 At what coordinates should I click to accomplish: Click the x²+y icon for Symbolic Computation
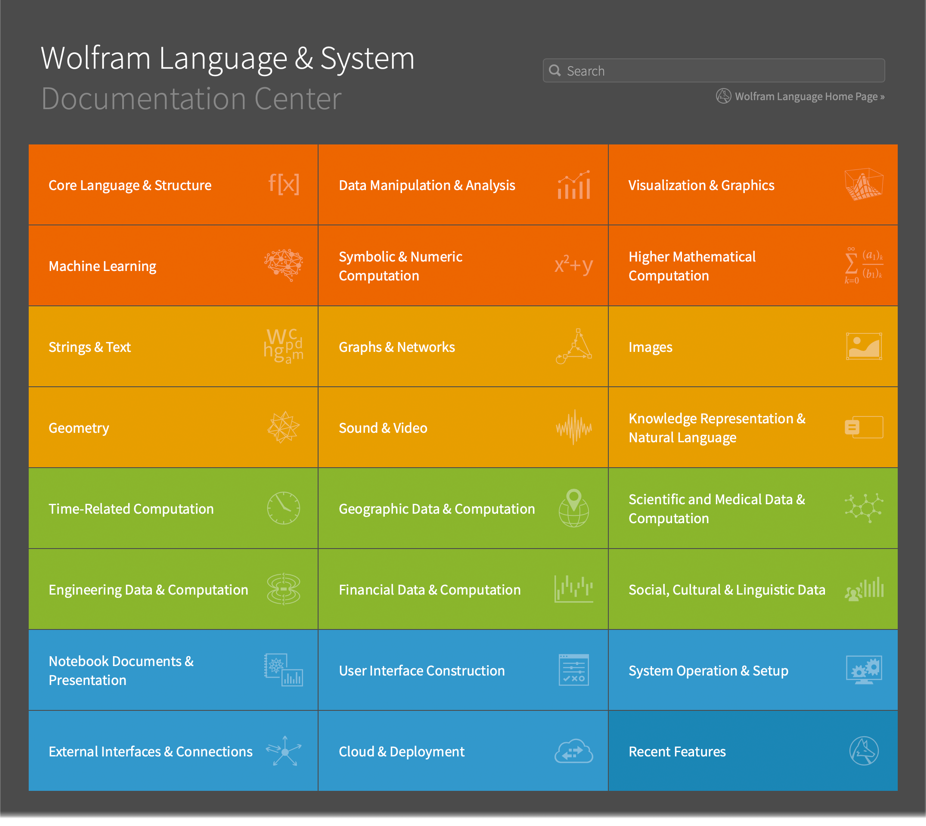point(573,265)
